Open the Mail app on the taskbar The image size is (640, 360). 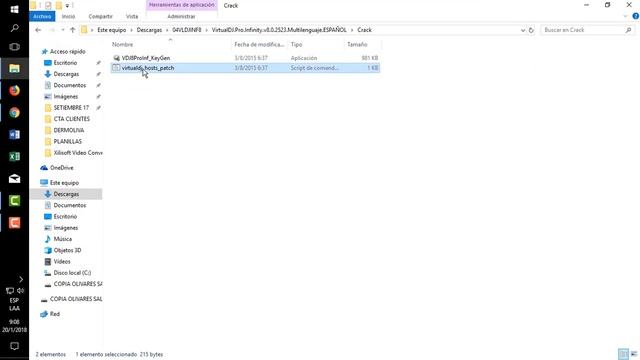point(14,178)
